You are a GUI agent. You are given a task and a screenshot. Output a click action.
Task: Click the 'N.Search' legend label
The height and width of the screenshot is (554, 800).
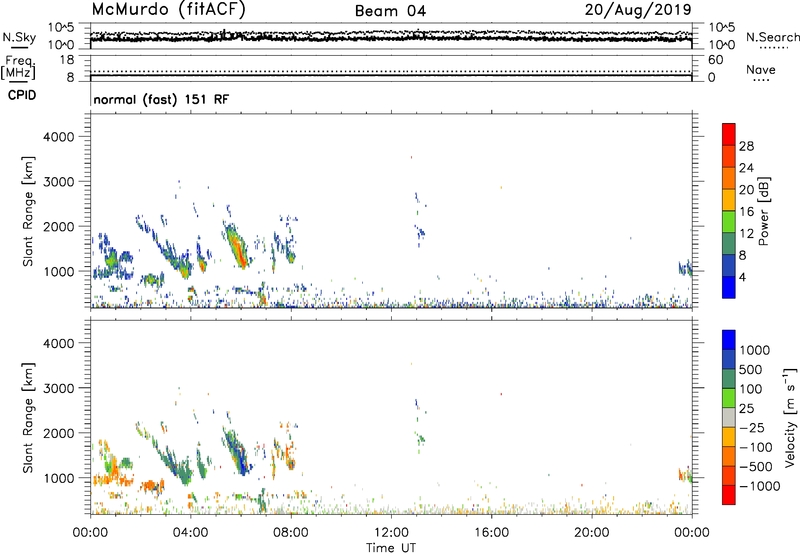point(772,37)
